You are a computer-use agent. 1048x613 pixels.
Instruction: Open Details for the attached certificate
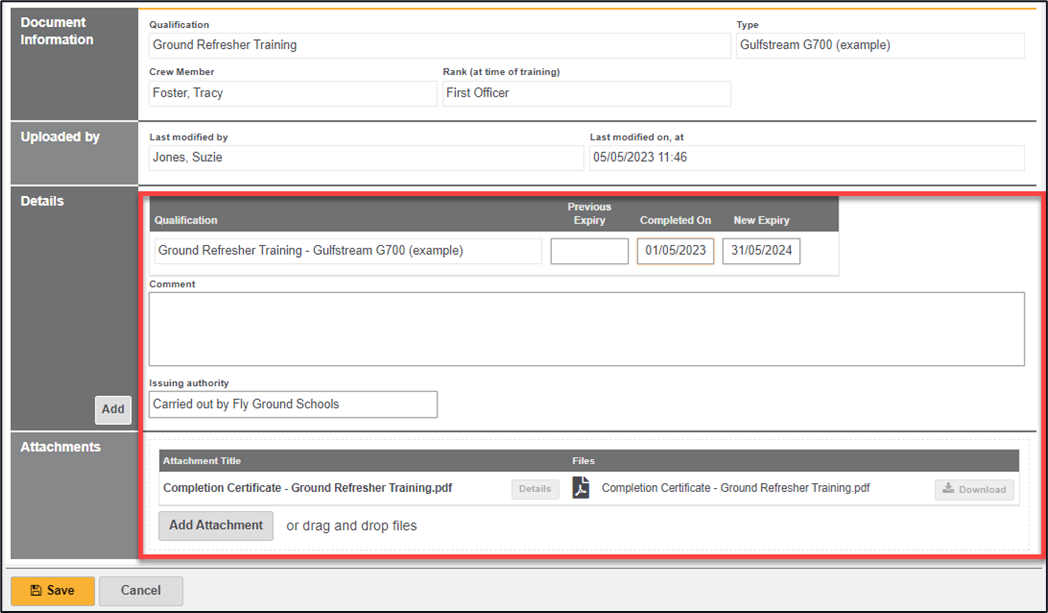tap(535, 489)
